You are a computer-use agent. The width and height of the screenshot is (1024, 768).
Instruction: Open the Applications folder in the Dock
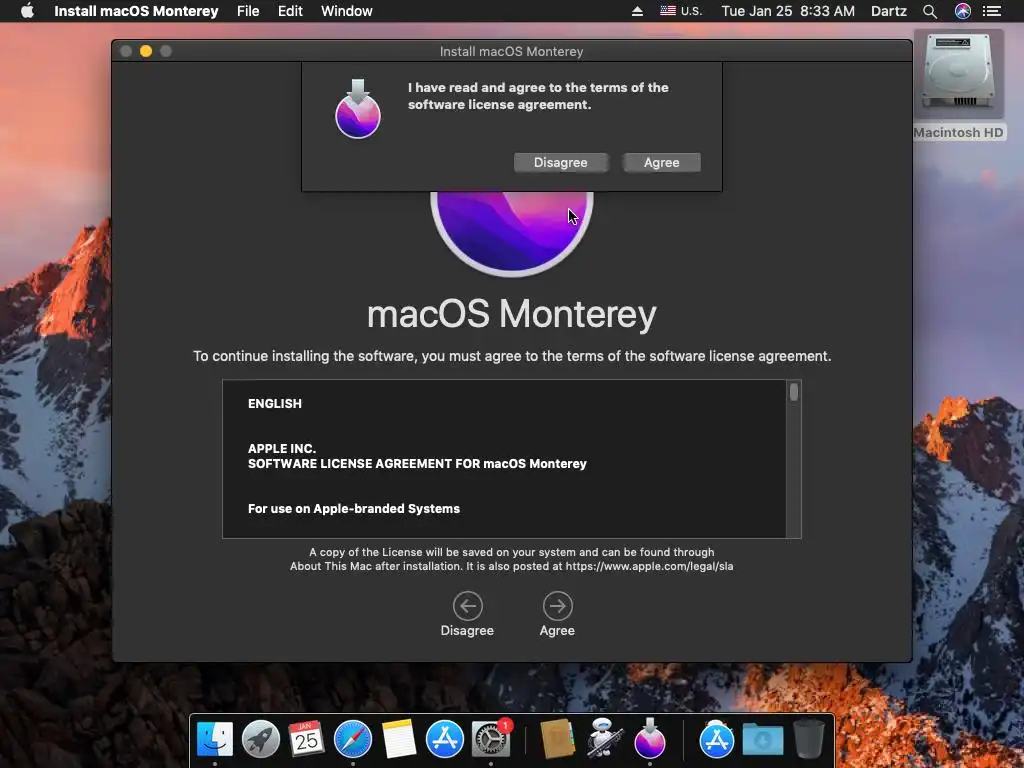coord(716,739)
